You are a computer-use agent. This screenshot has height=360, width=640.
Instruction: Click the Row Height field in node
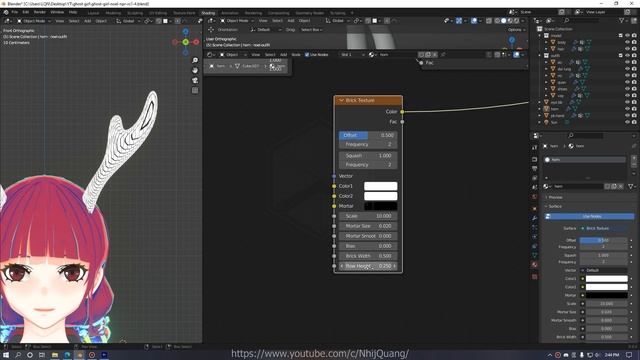point(368,266)
